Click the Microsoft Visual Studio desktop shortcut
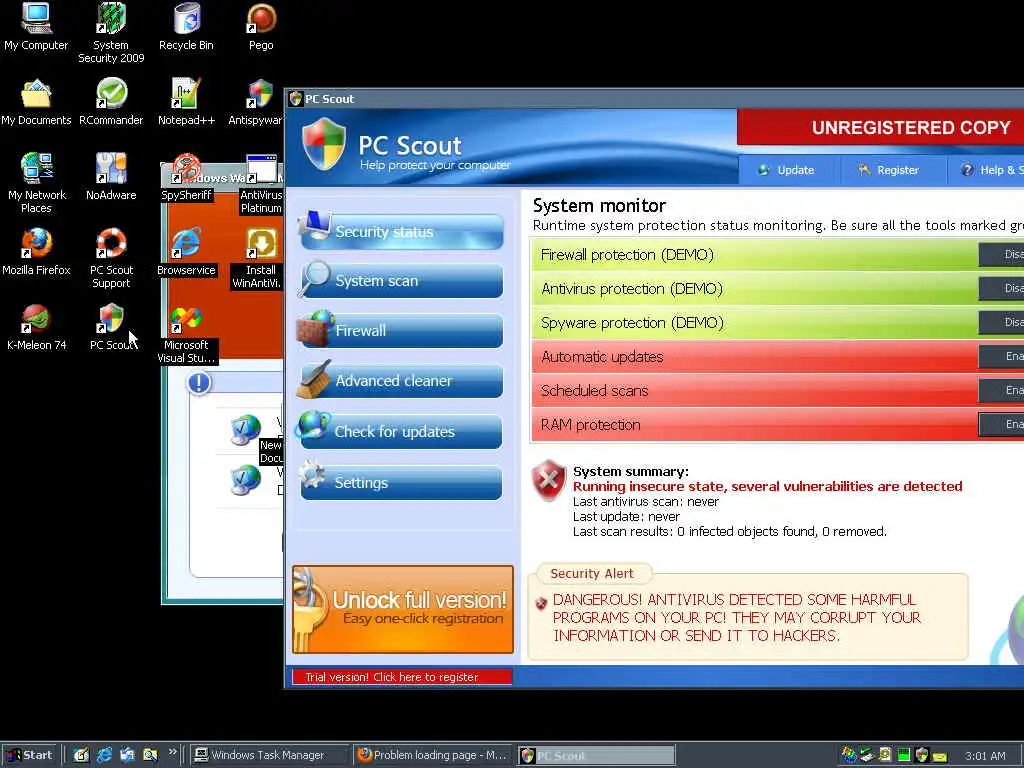1024x768 pixels. point(186,333)
